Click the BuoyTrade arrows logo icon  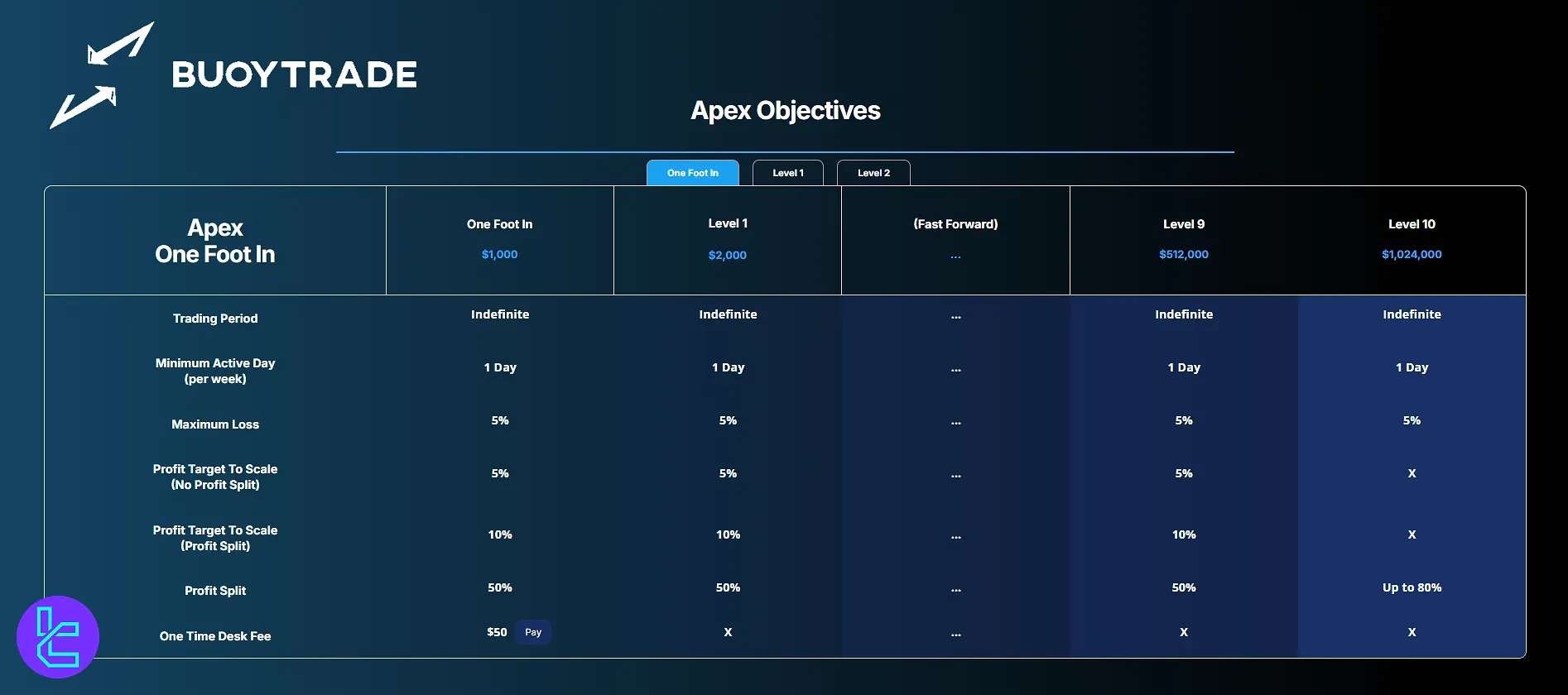[102, 75]
